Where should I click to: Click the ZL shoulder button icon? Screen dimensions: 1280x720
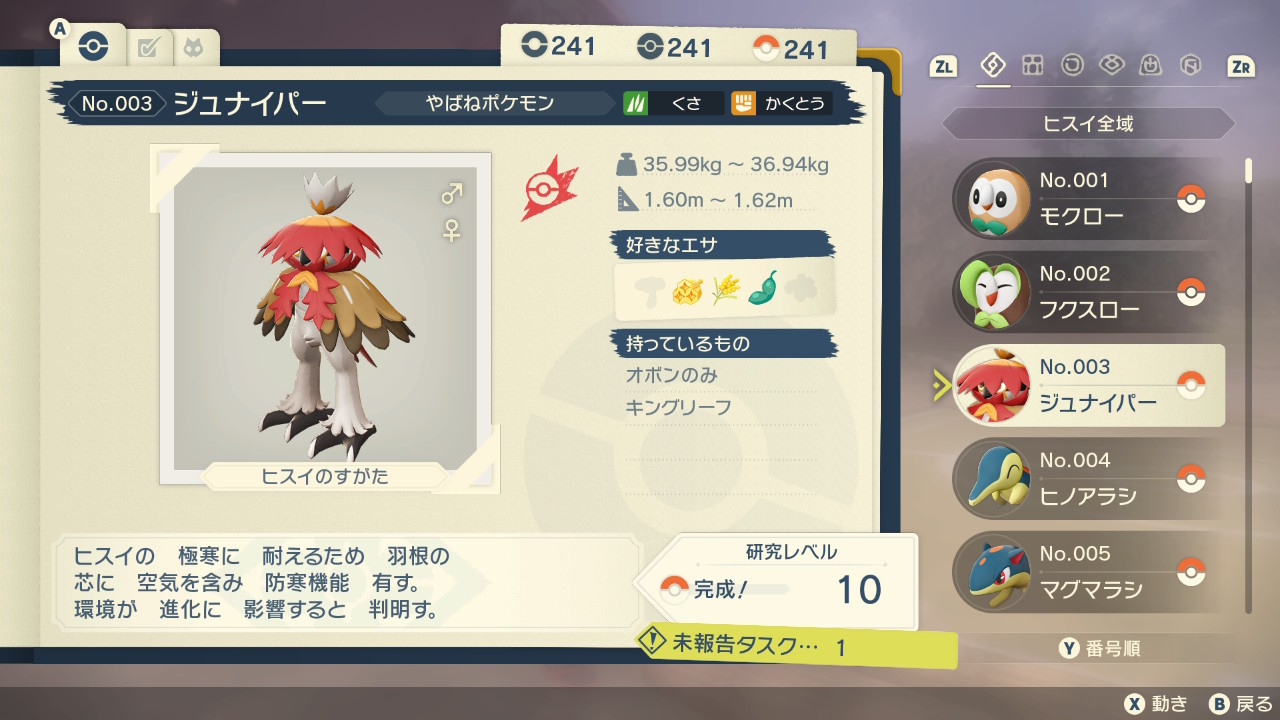pos(944,67)
